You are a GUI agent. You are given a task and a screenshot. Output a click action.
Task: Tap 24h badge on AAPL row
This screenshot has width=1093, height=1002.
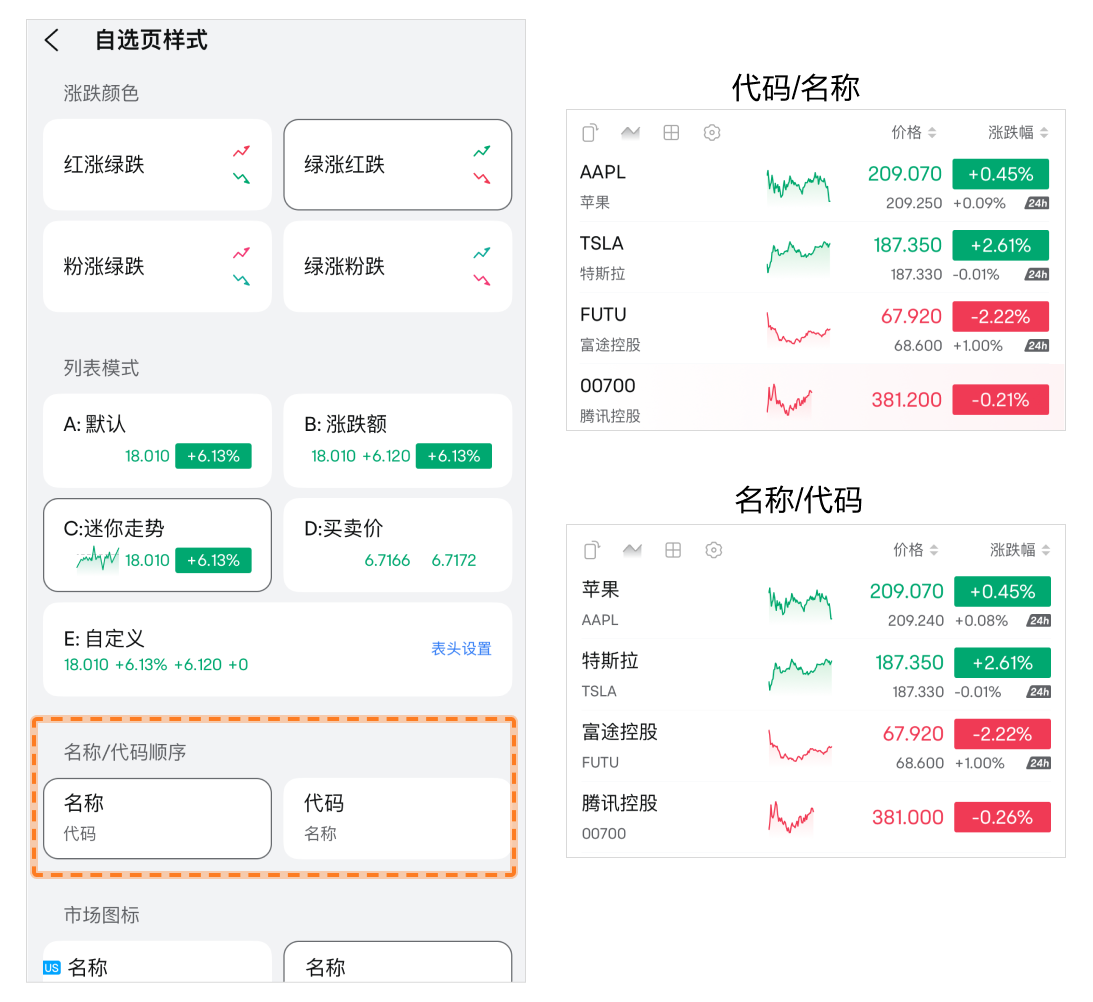point(1037,204)
